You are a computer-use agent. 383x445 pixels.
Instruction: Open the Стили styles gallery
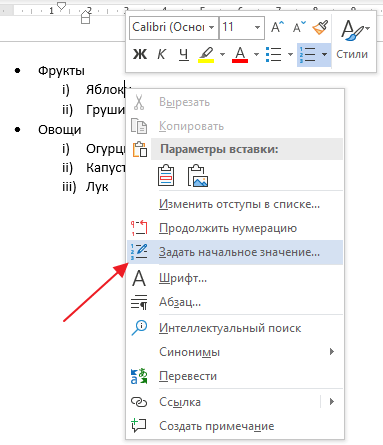tap(352, 40)
